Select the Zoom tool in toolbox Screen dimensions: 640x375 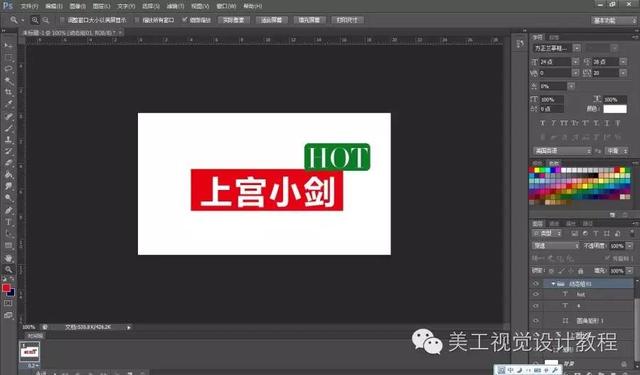8,269
